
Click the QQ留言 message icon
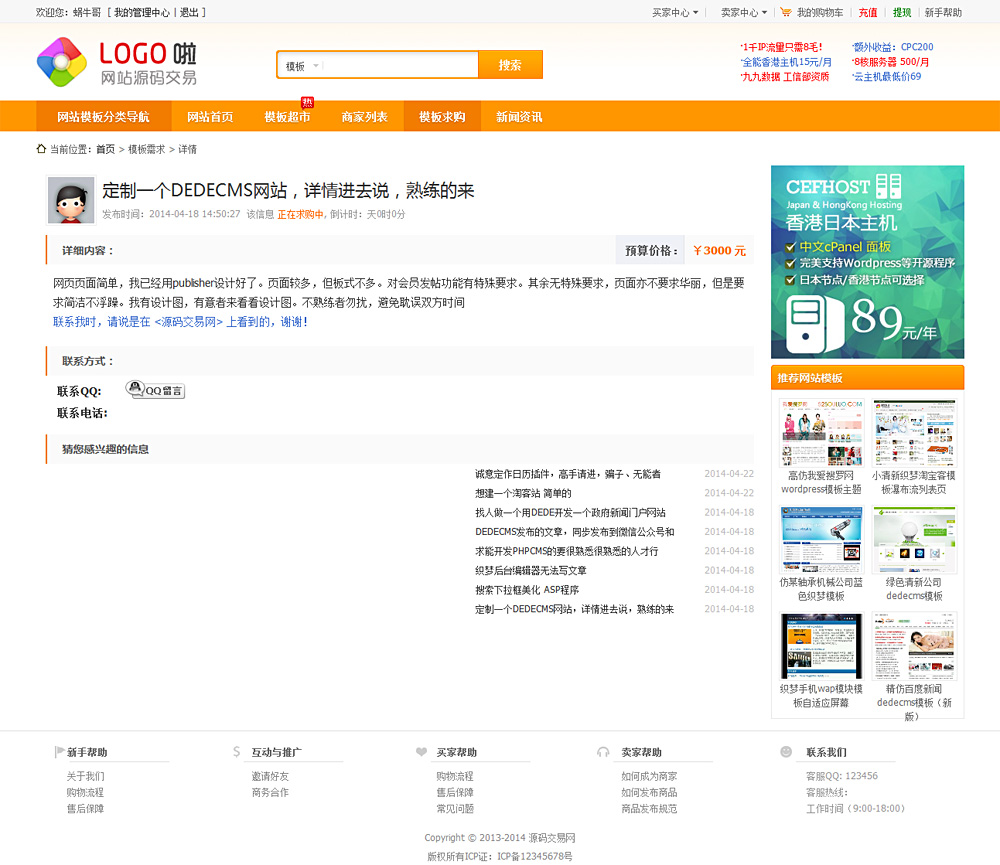155,390
